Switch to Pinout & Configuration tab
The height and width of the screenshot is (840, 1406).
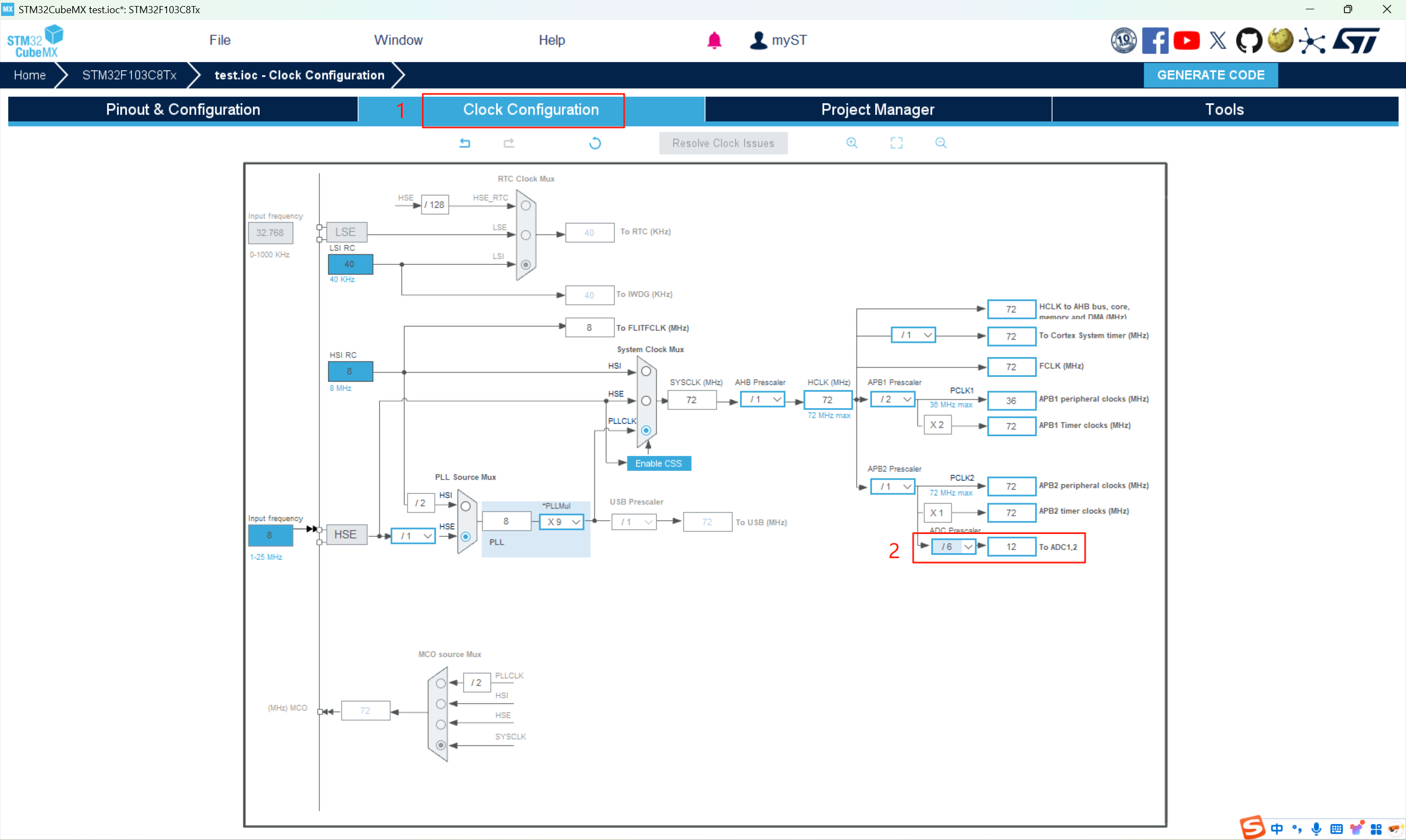(x=183, y=109)
